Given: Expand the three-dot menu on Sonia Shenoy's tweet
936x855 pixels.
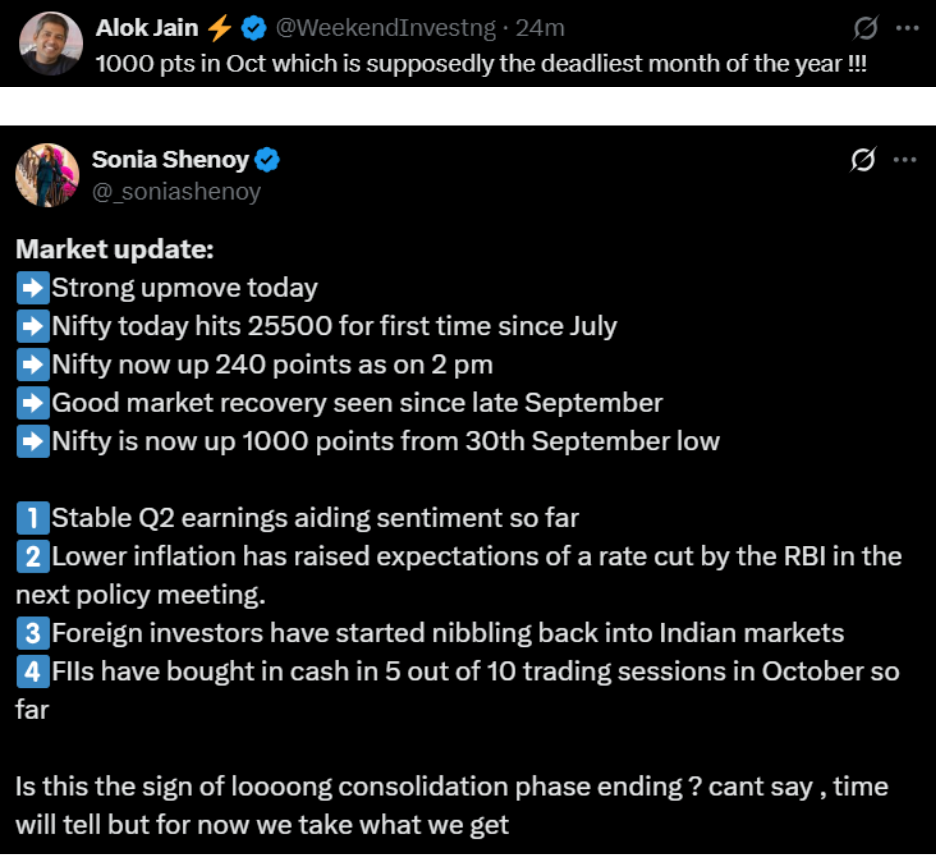Looking at the screenshot, I should click(x=905, y=159).
